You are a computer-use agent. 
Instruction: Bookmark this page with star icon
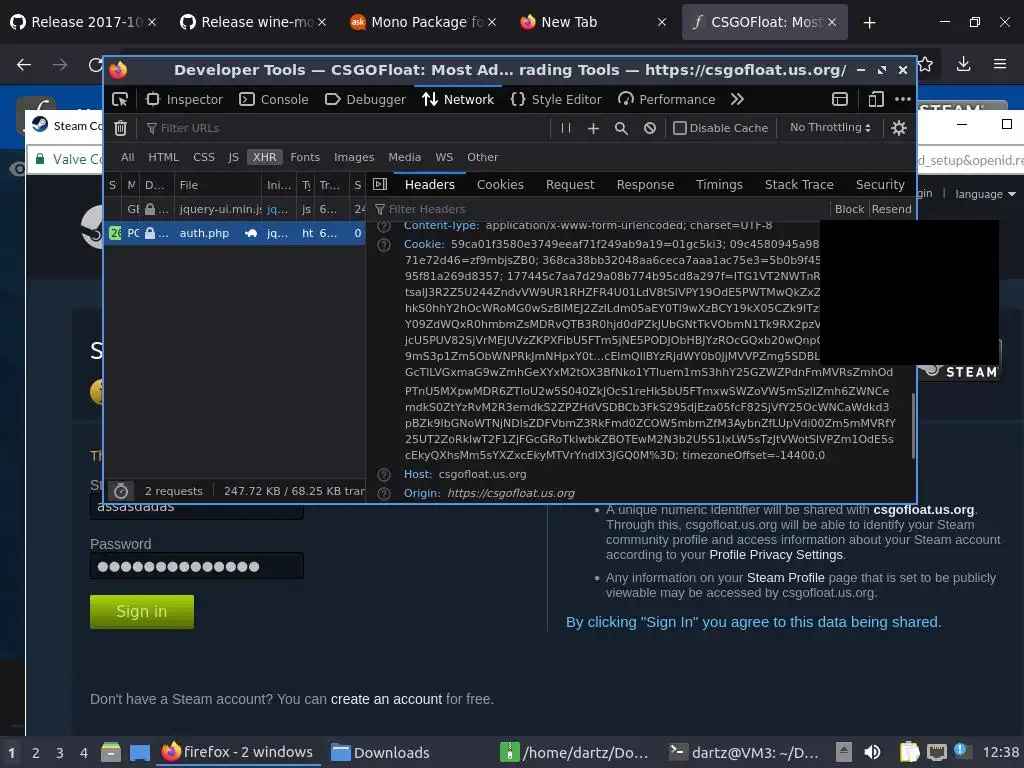[925, 64]
